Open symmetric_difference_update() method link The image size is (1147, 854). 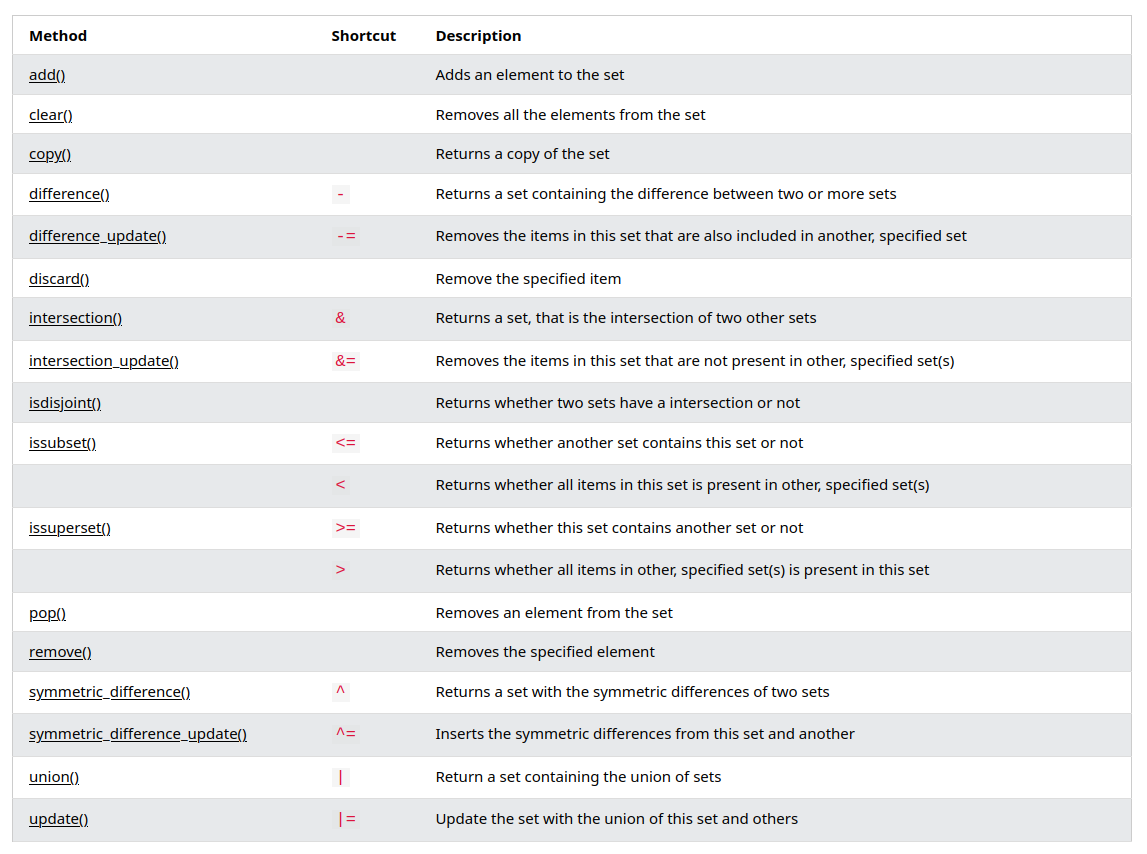[x=138, y=734]
